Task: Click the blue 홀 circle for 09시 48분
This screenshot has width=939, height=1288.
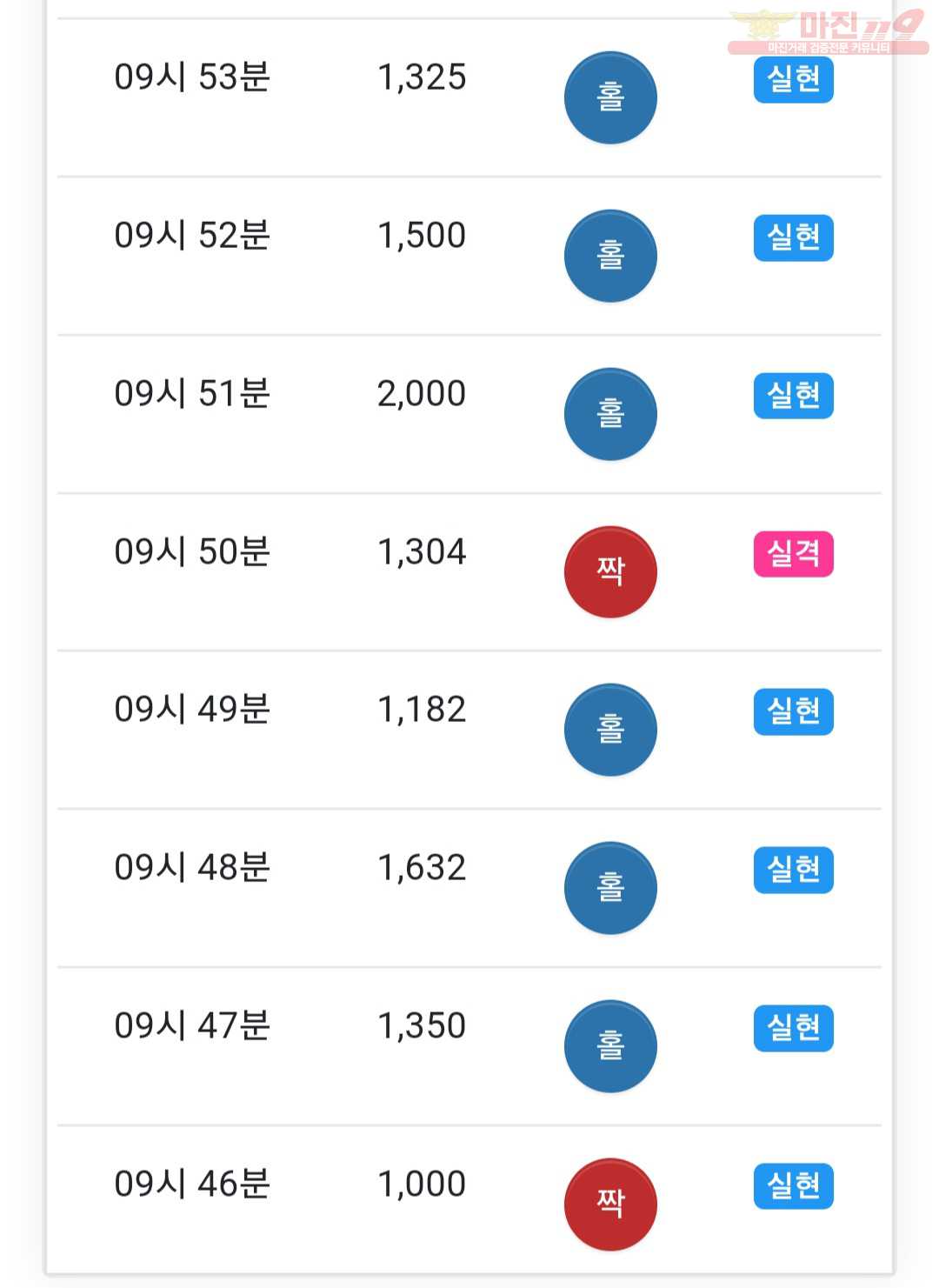Action: (610, 888)
